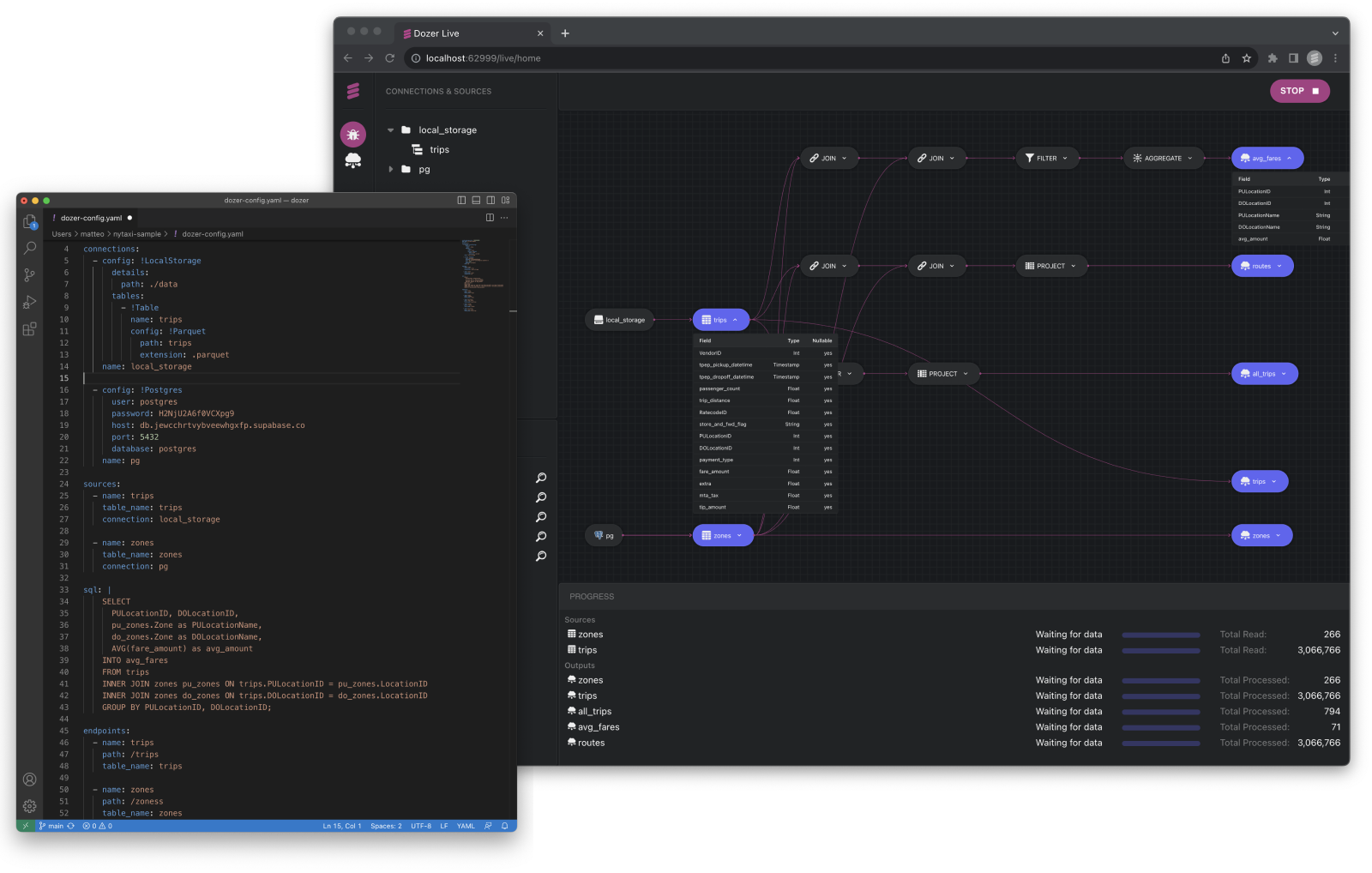
Task: Open Customize Layout in VS Code title bar
Action: [506, 201]
